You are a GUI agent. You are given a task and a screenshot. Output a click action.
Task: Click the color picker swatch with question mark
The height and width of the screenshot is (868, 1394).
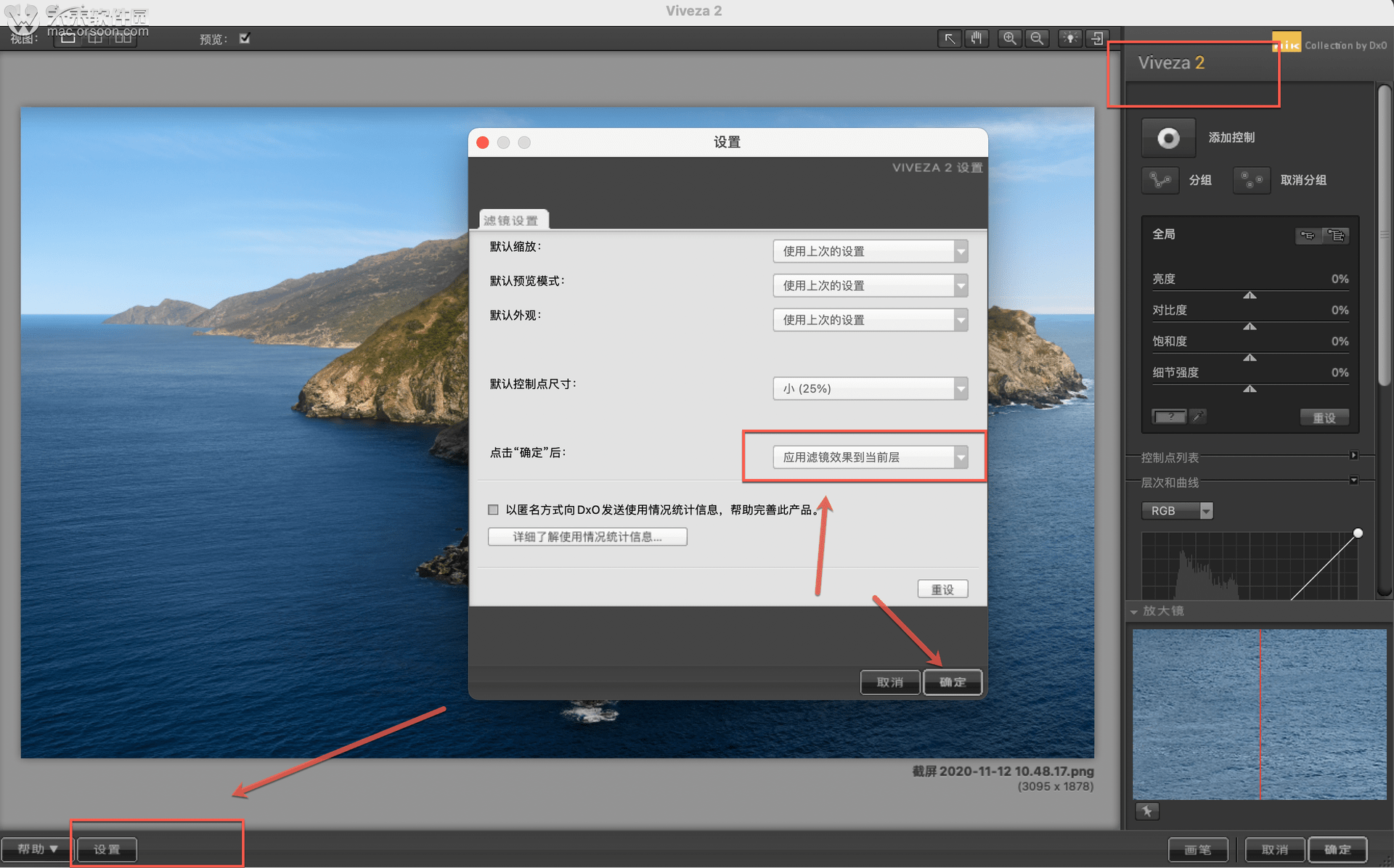click(1170, 417)
